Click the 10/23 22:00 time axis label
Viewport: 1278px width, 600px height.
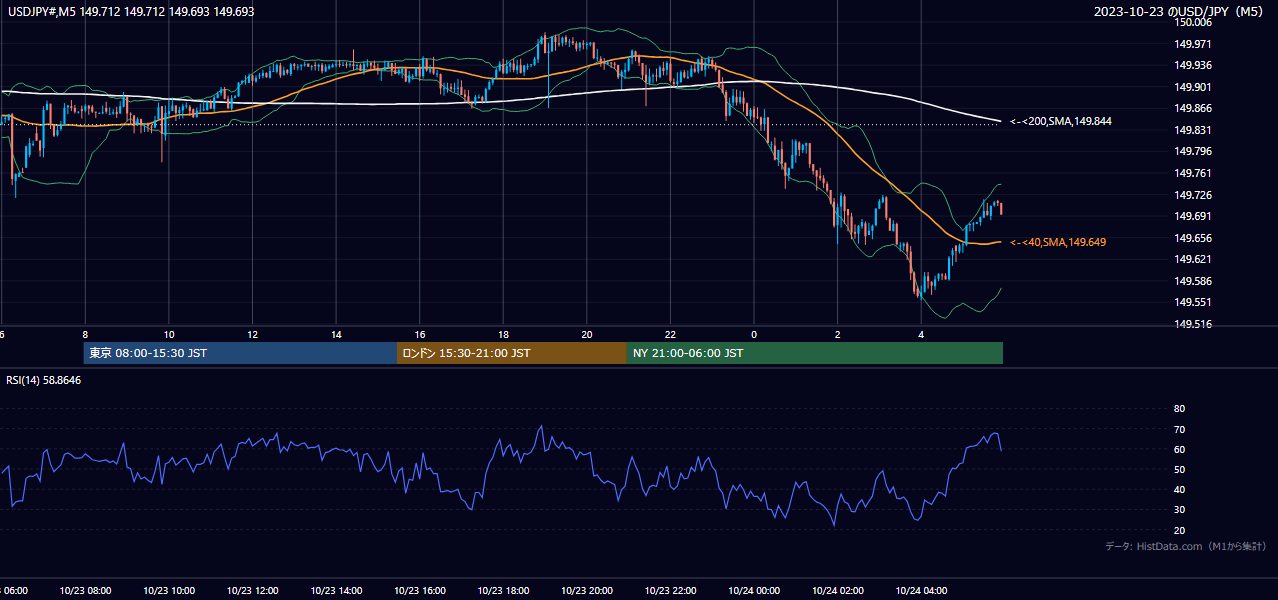pyautogui.click(x=671, y=590)
